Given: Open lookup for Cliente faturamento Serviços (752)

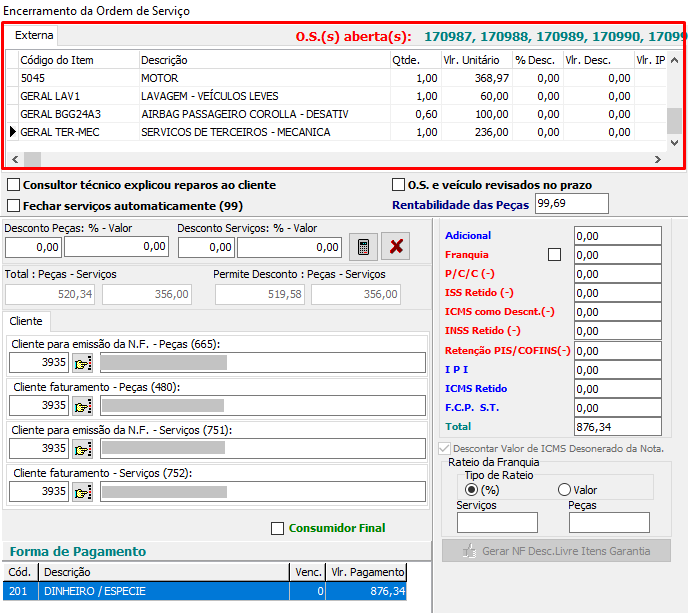Looking at the screenshot, I should (83, 491).
